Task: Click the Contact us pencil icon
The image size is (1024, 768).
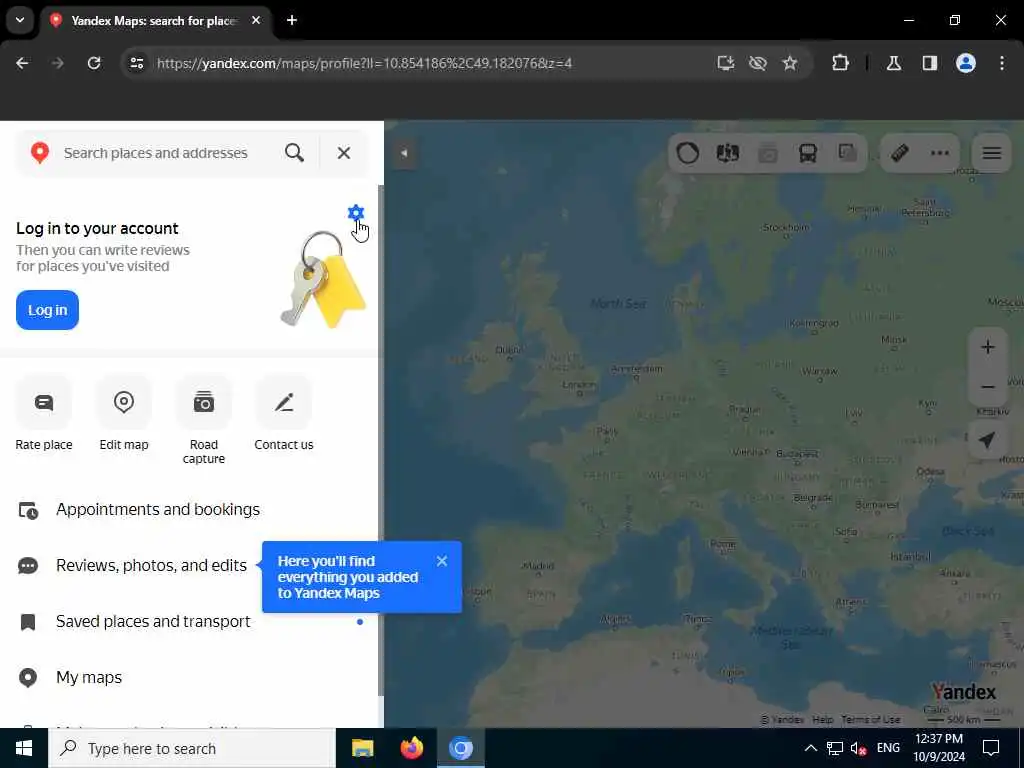Action: pyautogui.click(x=283, y=402)
